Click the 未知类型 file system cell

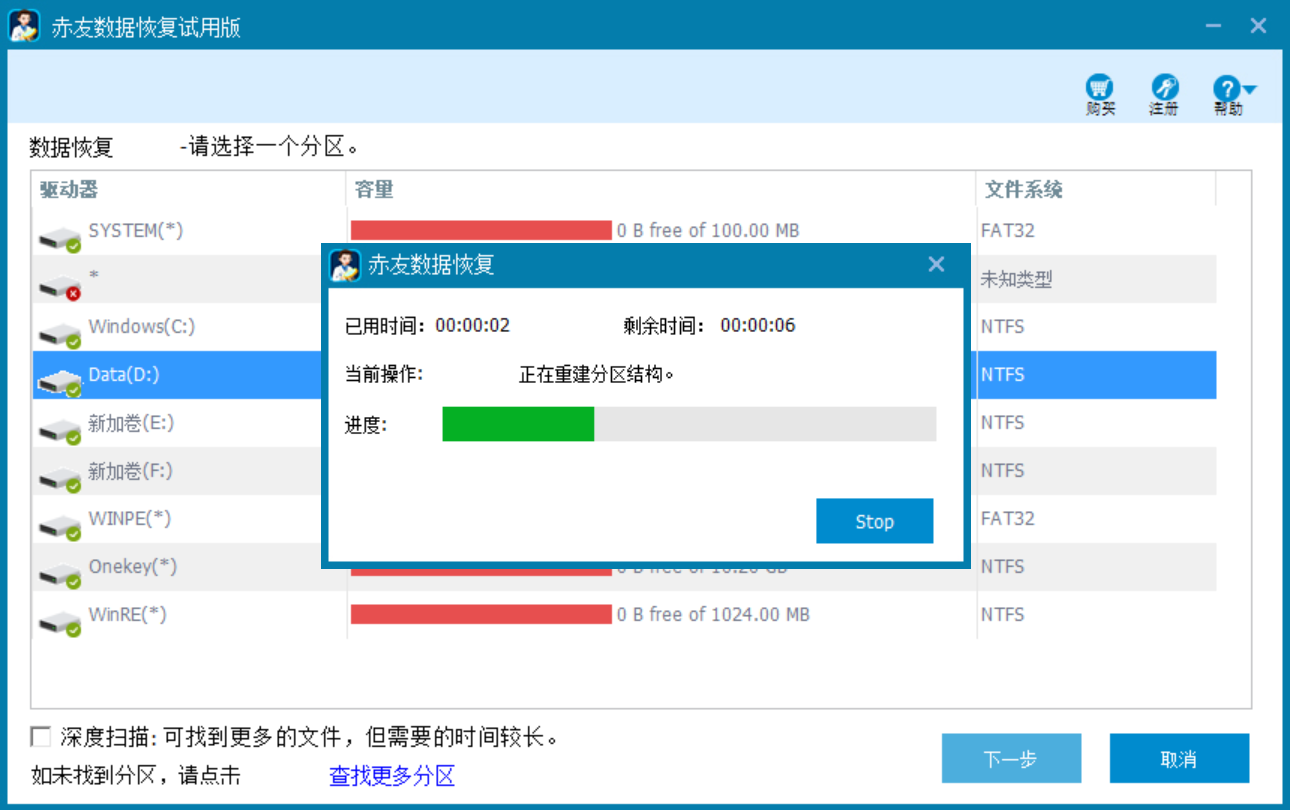pyautogui.click(x=1016, y=279)
